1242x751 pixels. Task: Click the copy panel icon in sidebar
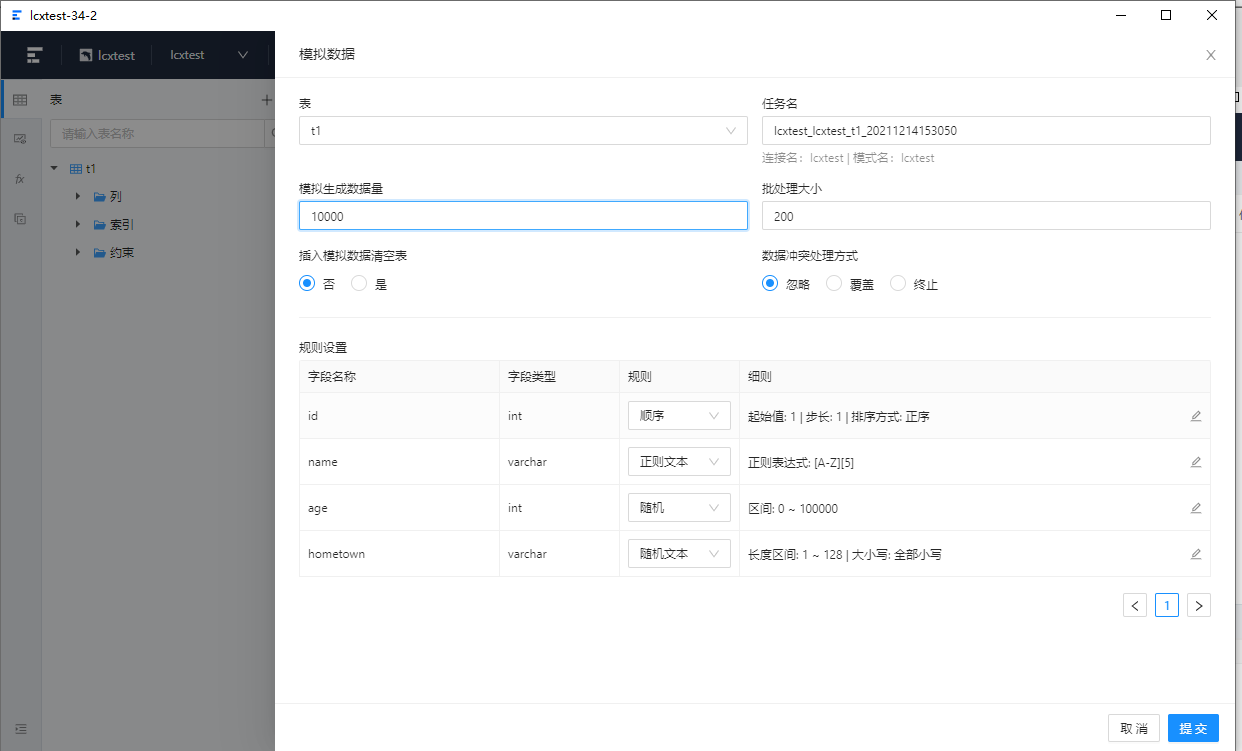click(x=20, y=218)
